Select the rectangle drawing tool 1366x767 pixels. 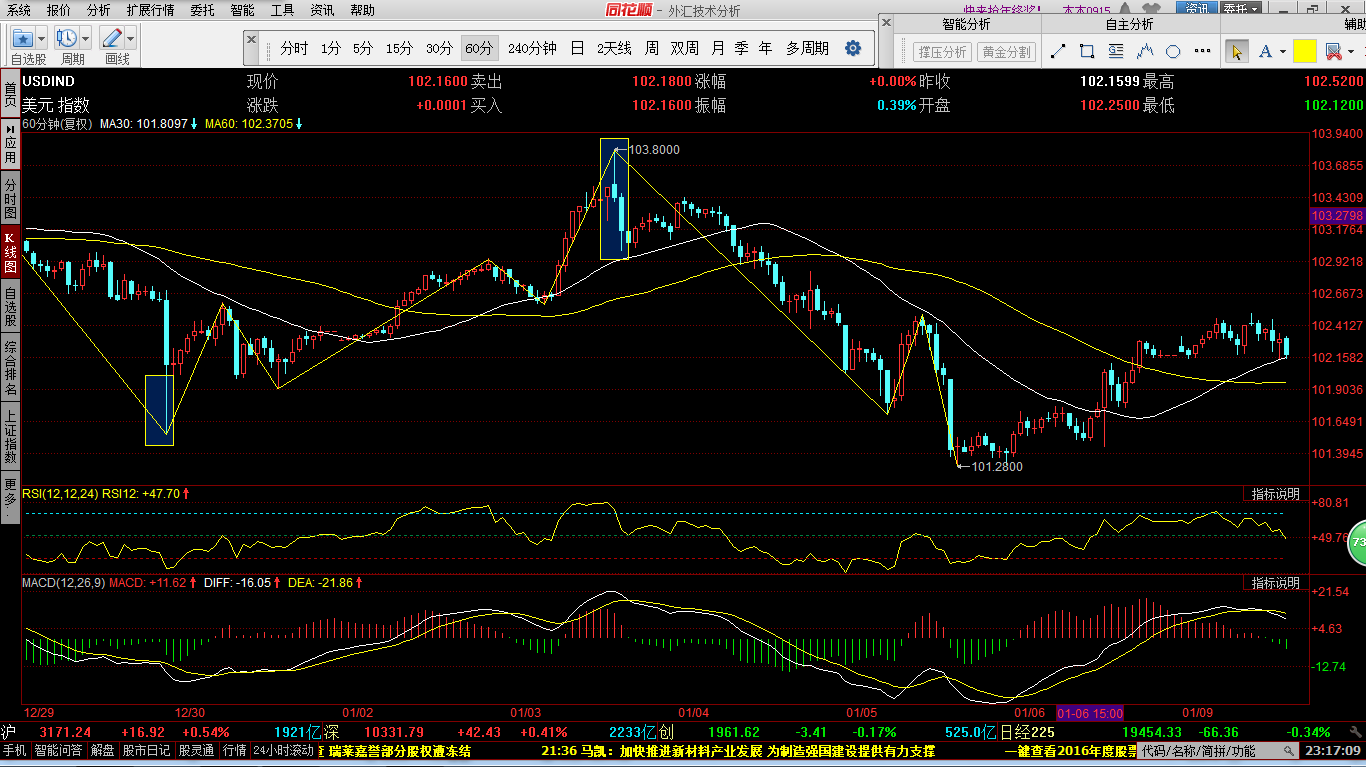(1088, 51)
